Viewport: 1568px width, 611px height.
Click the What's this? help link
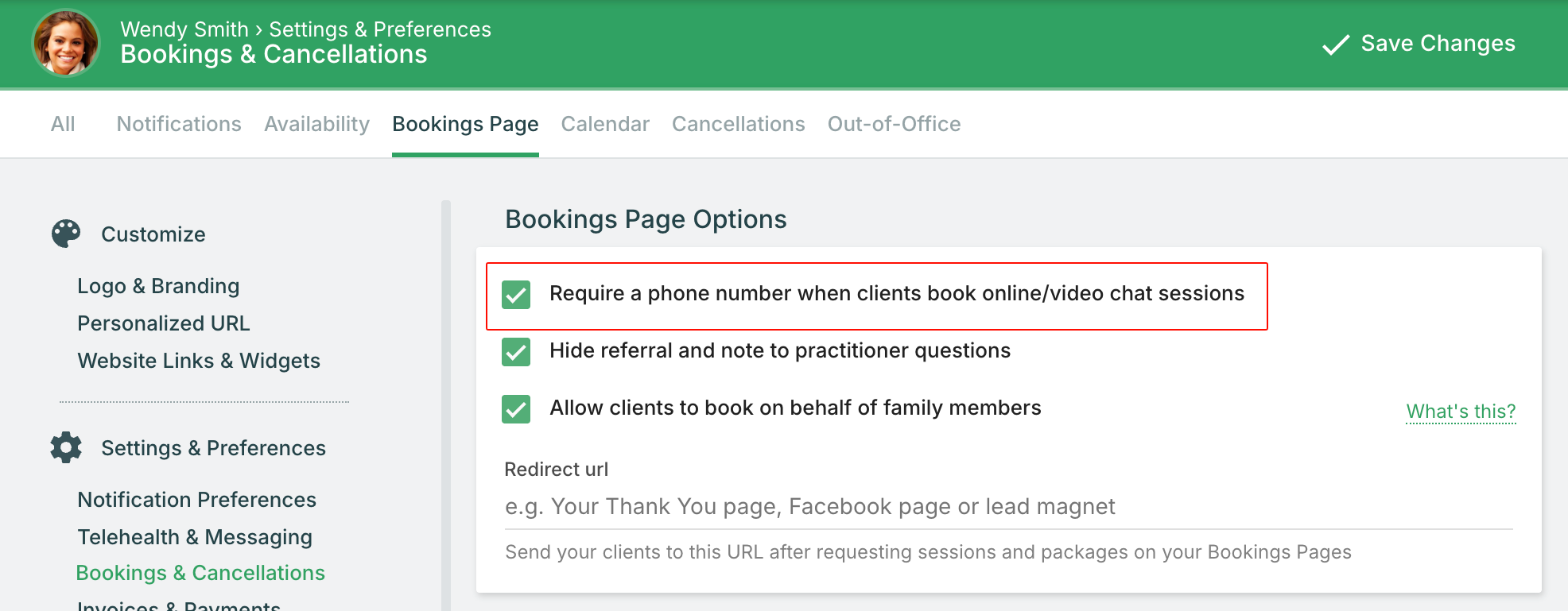click(x=1461, y=412)
